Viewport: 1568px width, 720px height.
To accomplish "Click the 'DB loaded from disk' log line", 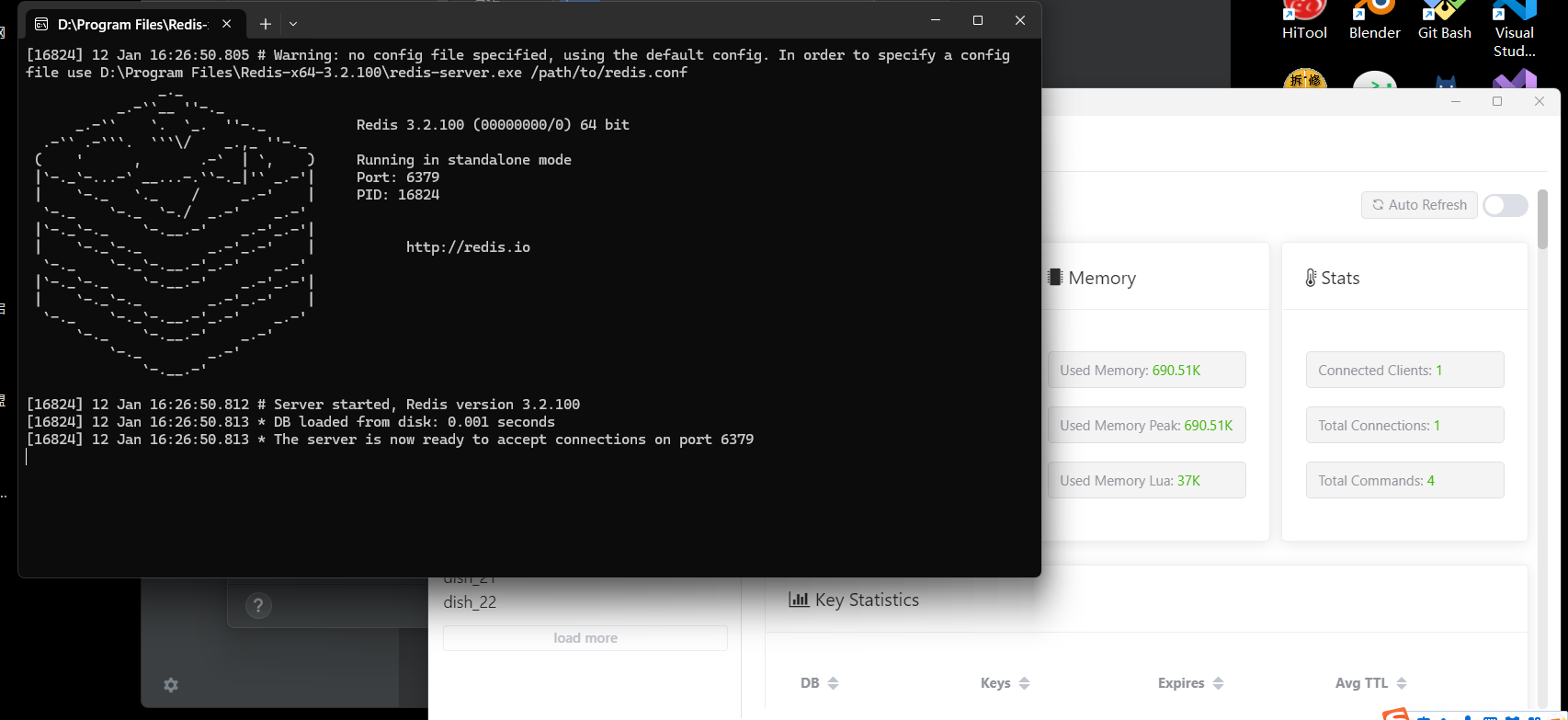I will (290, 422).
